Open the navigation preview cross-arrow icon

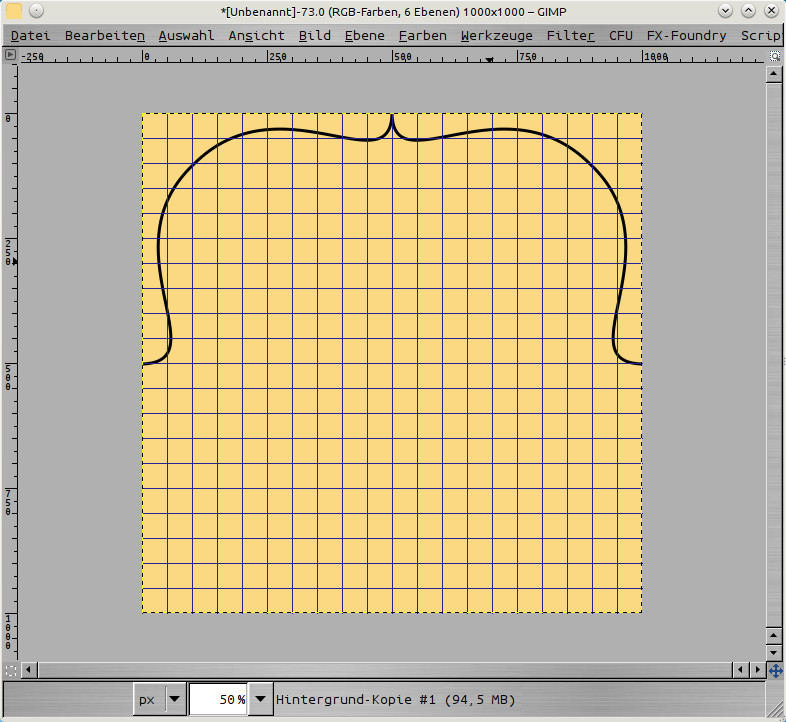pos(775,670)
